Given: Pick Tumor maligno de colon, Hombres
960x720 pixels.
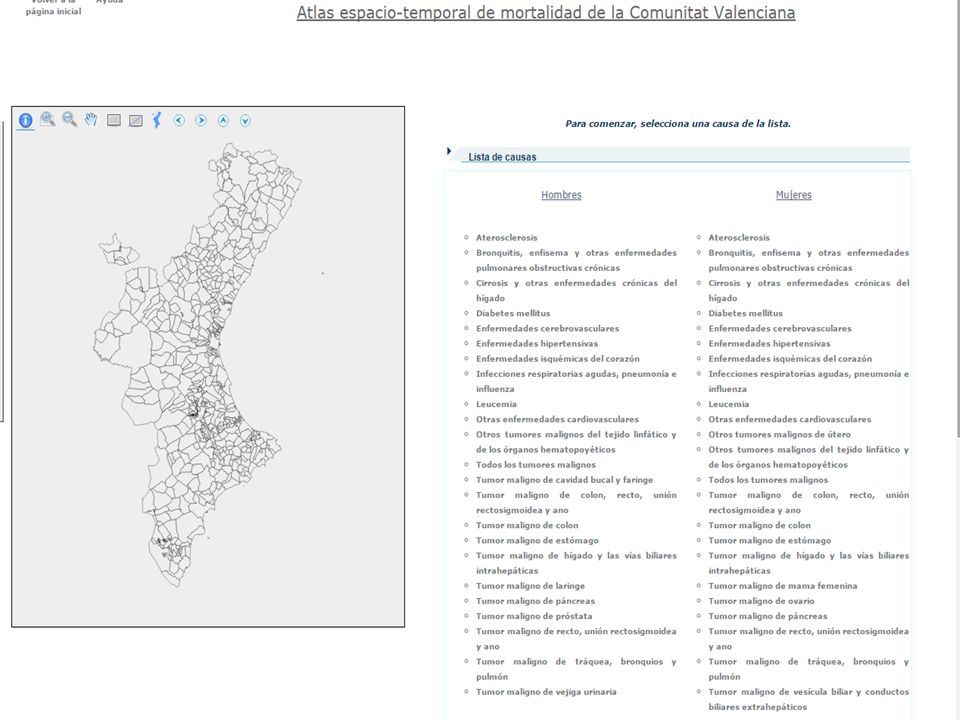Looking at the screenshot, I should pos(527,525).
